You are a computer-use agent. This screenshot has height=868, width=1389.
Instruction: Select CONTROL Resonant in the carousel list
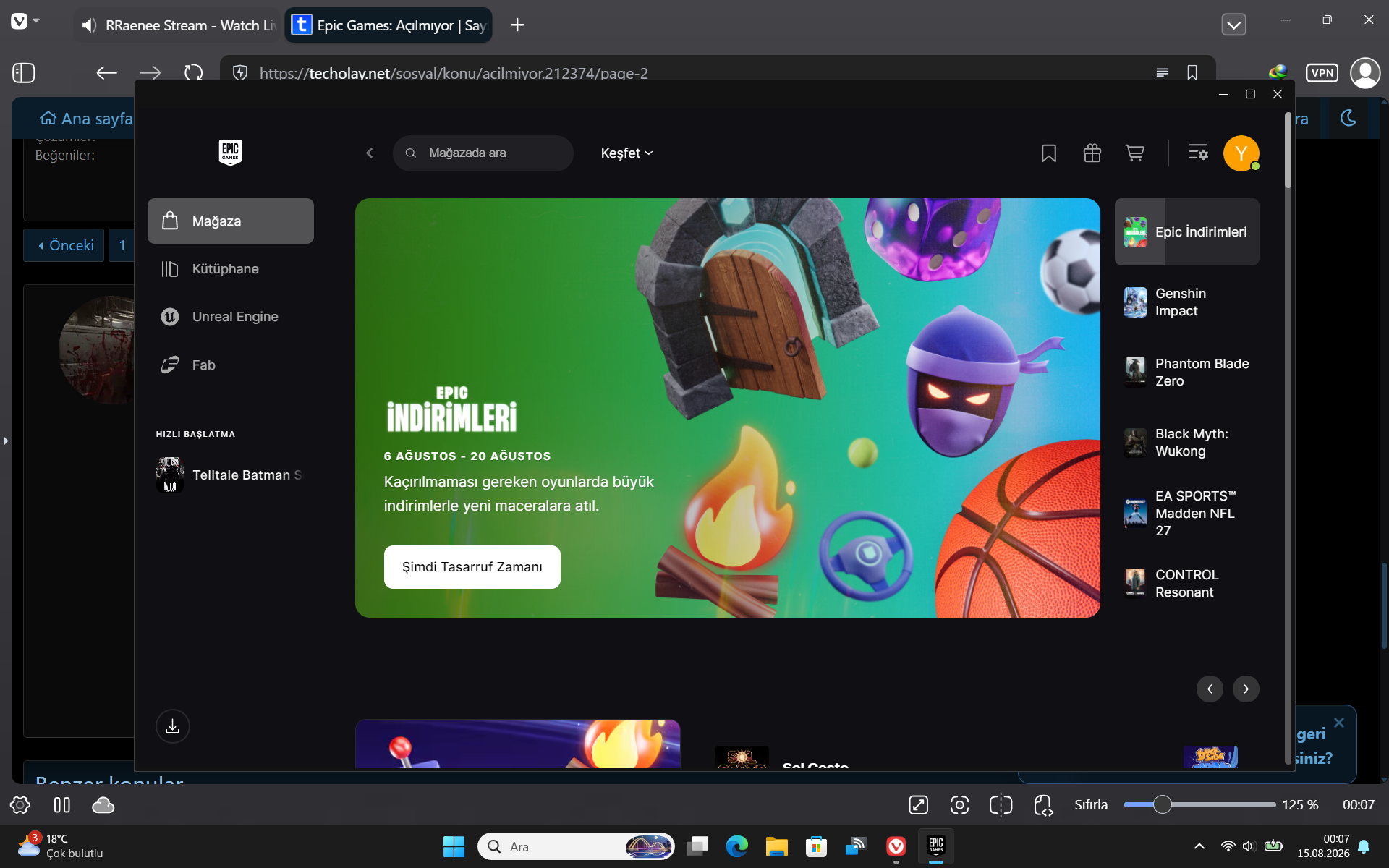coord(1186,583)
